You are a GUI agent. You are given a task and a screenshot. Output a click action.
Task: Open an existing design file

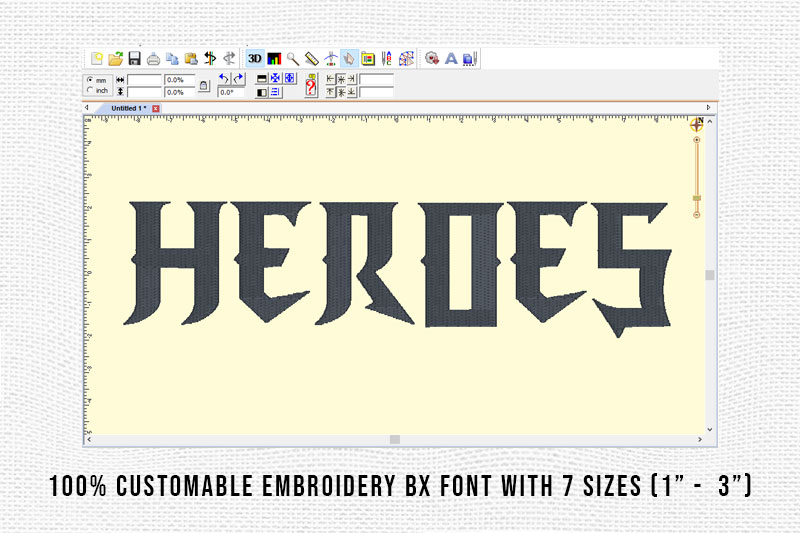coord(116,59)
